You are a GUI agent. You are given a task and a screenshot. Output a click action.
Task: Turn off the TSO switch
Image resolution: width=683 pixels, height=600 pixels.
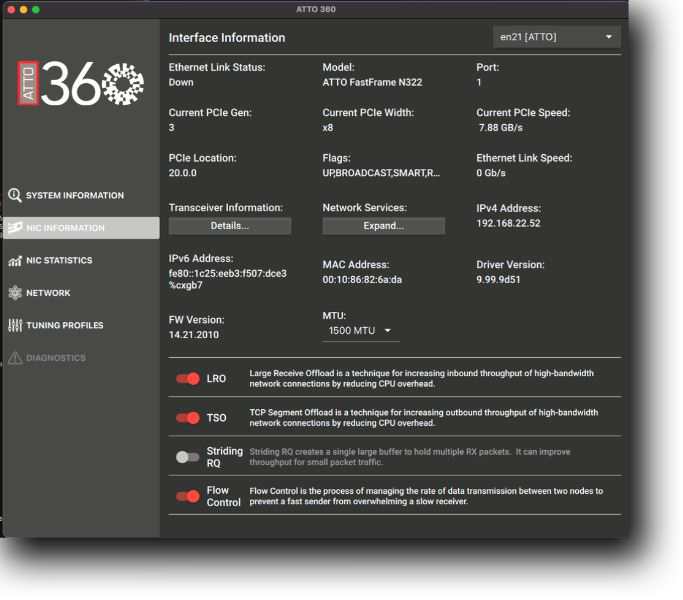(188, 417)
